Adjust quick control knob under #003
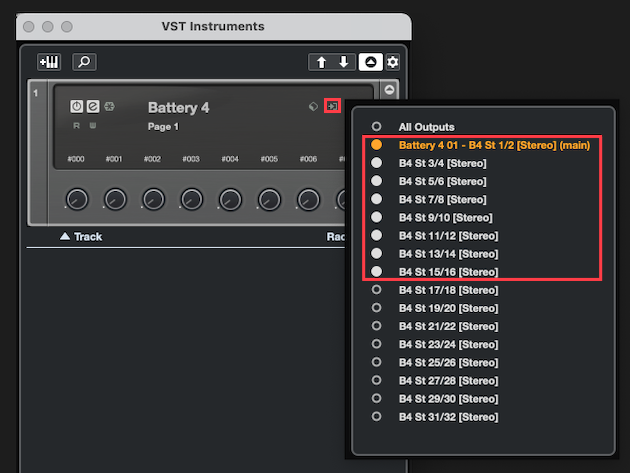 coord(192,199)
